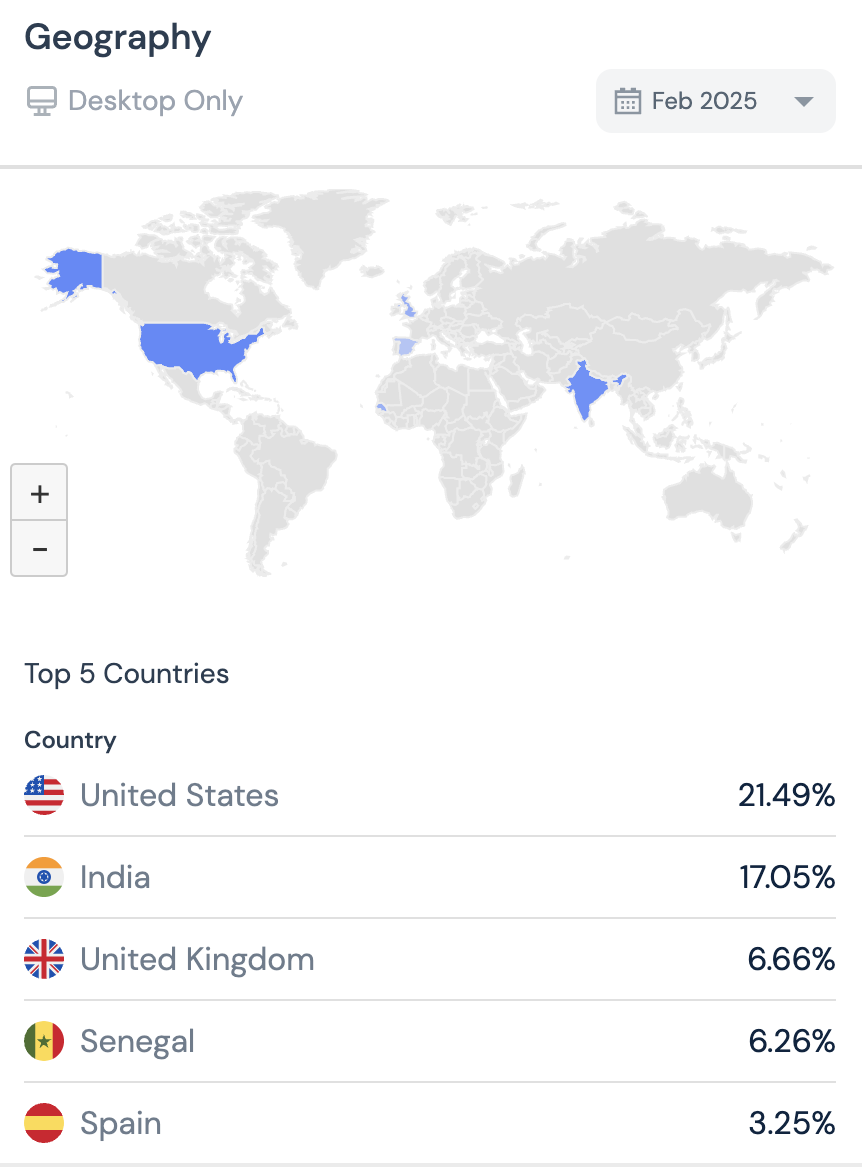Click the desktop monitor icon

click(41, 101)
